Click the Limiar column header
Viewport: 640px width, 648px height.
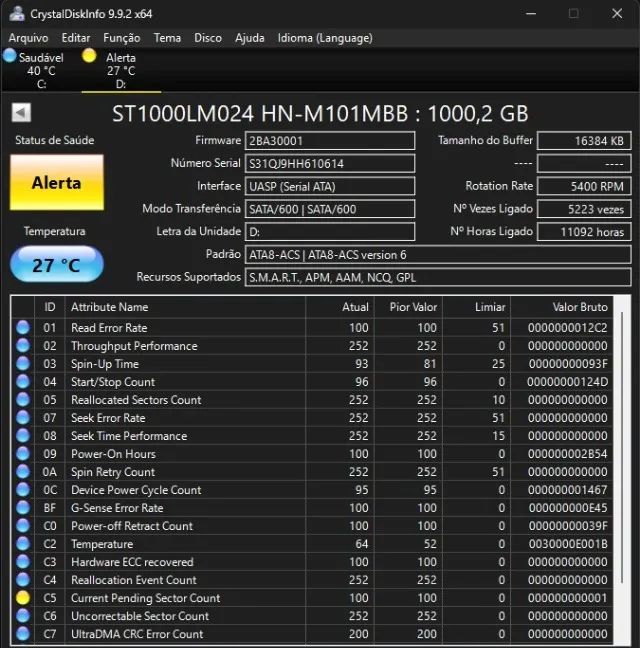tap(476, 307)
